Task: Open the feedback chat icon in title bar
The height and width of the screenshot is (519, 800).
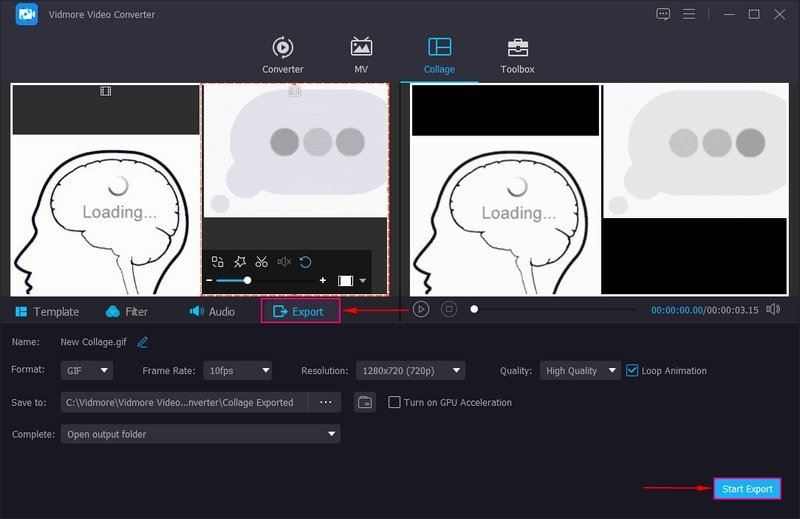Action: tap(663, 14)
